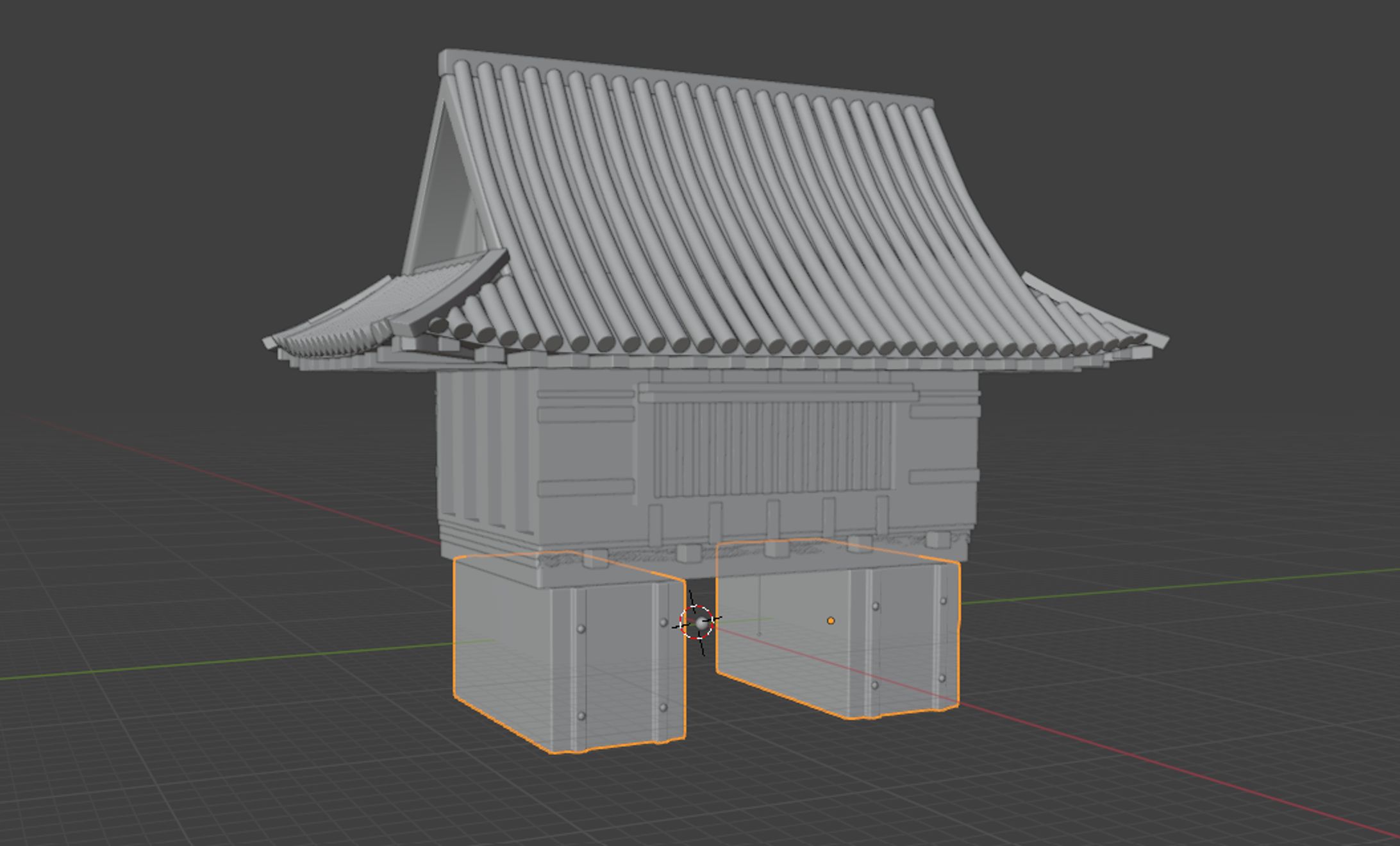Click the upper-left rivet on left block

(x=581, y=629)
